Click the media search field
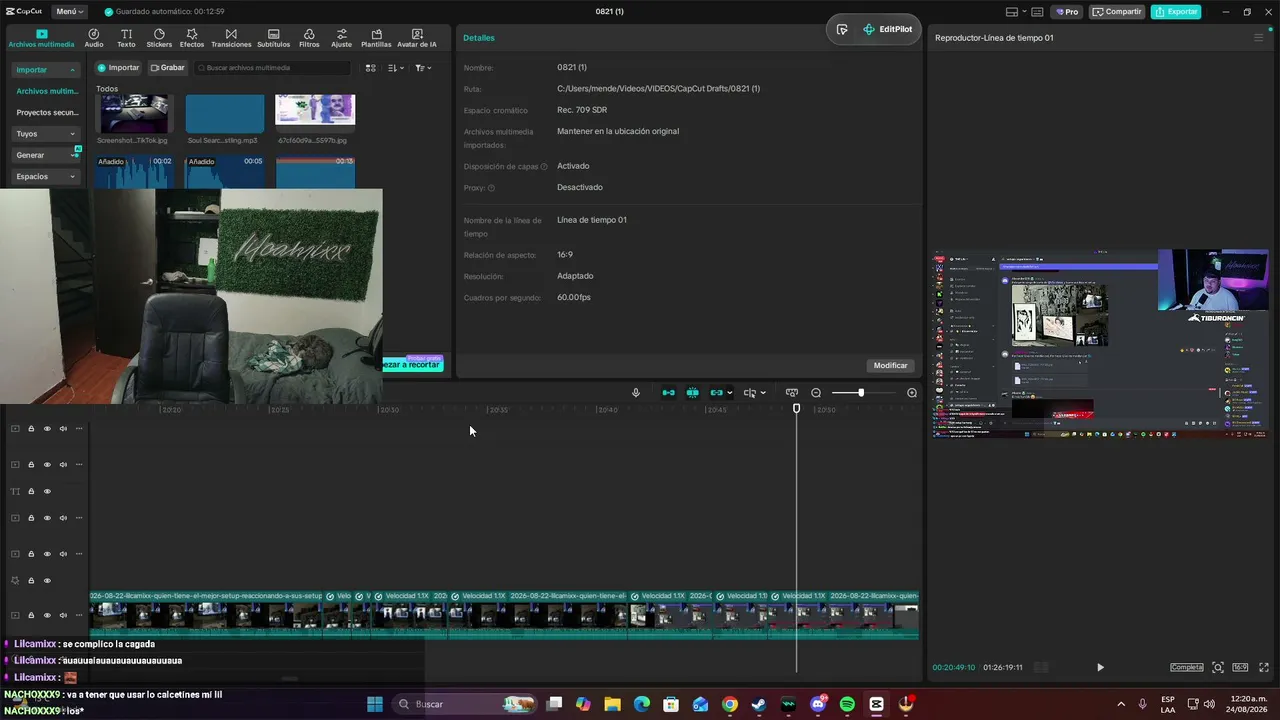1280x720 pixels. [272, 68]
